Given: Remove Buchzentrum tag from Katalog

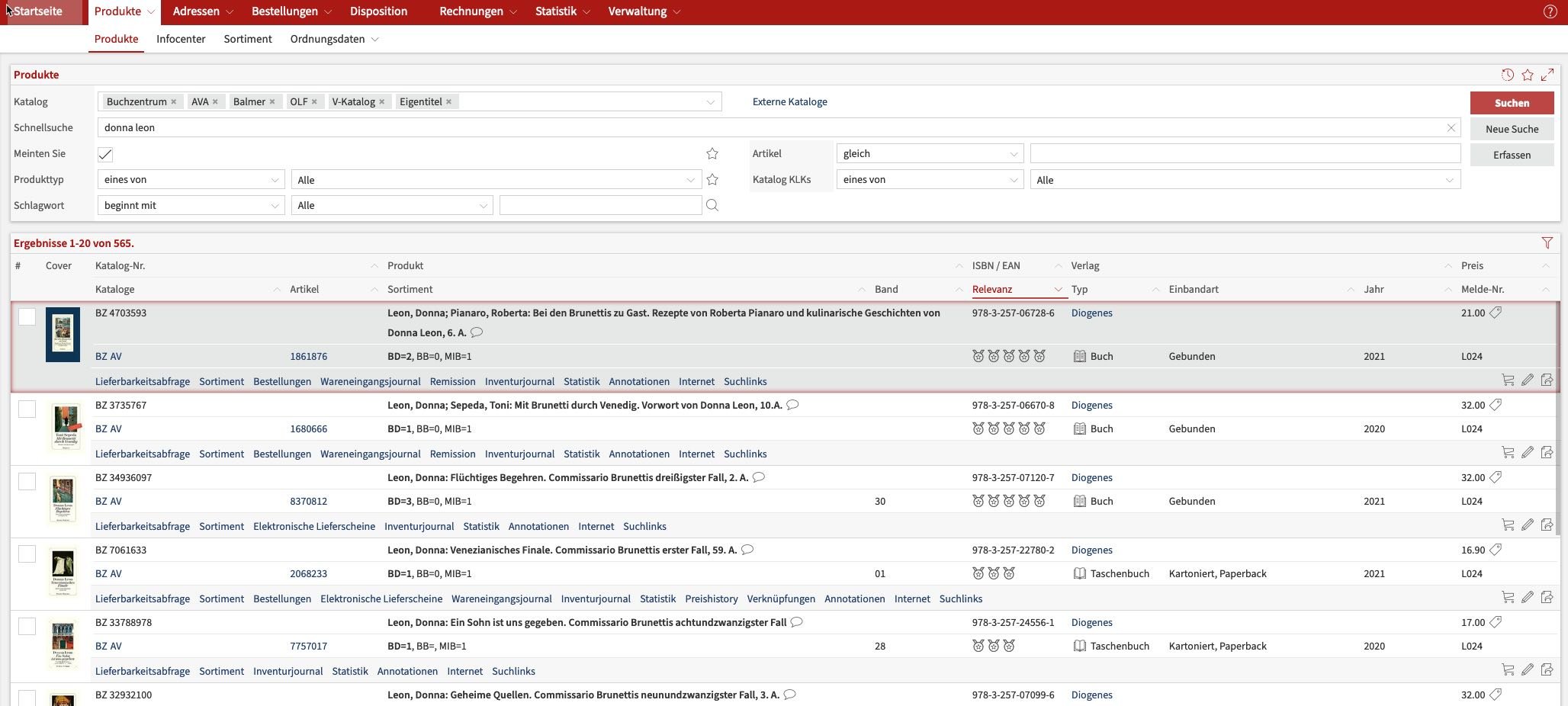Looking at the screenshot, I should click(x=174, y=101).
